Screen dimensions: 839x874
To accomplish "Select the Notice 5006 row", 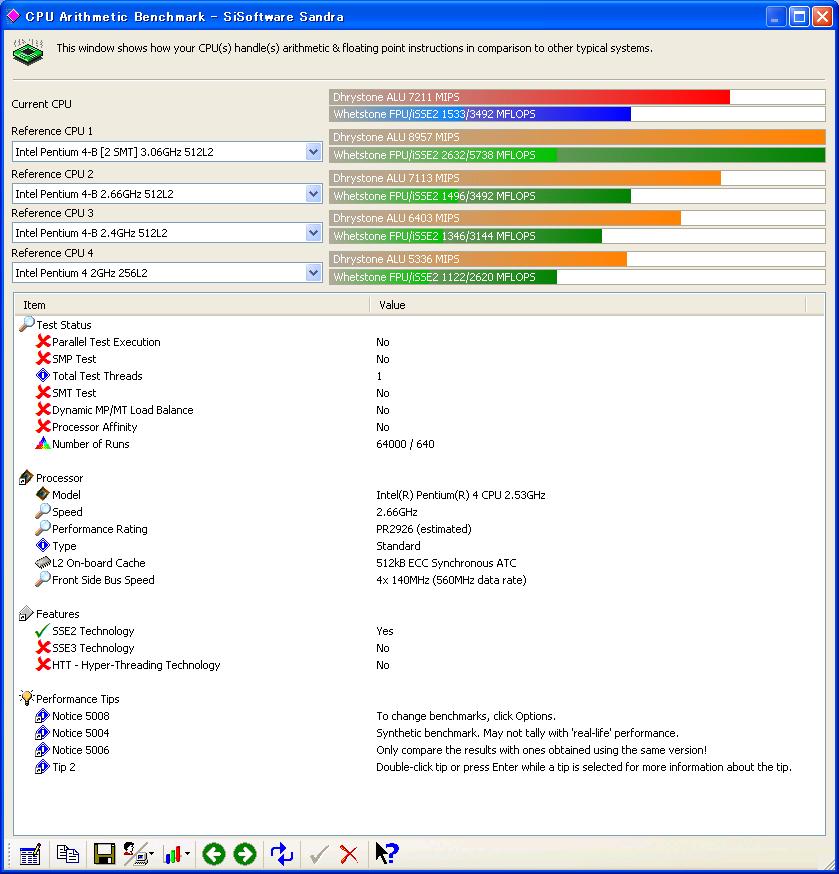I will click(419, 750).
